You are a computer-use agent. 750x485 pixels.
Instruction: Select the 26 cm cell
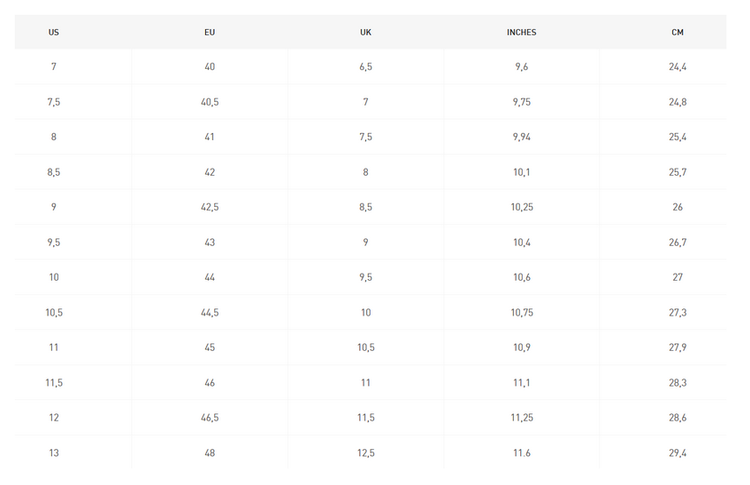coord(677,207)
